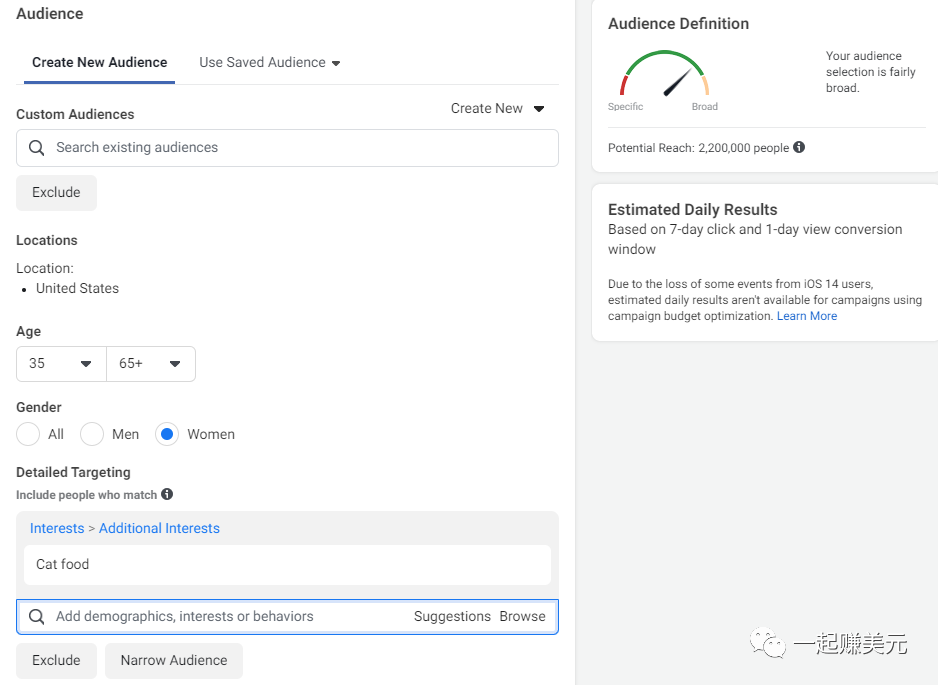Screen dimensions: 938x685
Task: Select the All gender option
Action: pyautogui.click(x=29, y=434)
